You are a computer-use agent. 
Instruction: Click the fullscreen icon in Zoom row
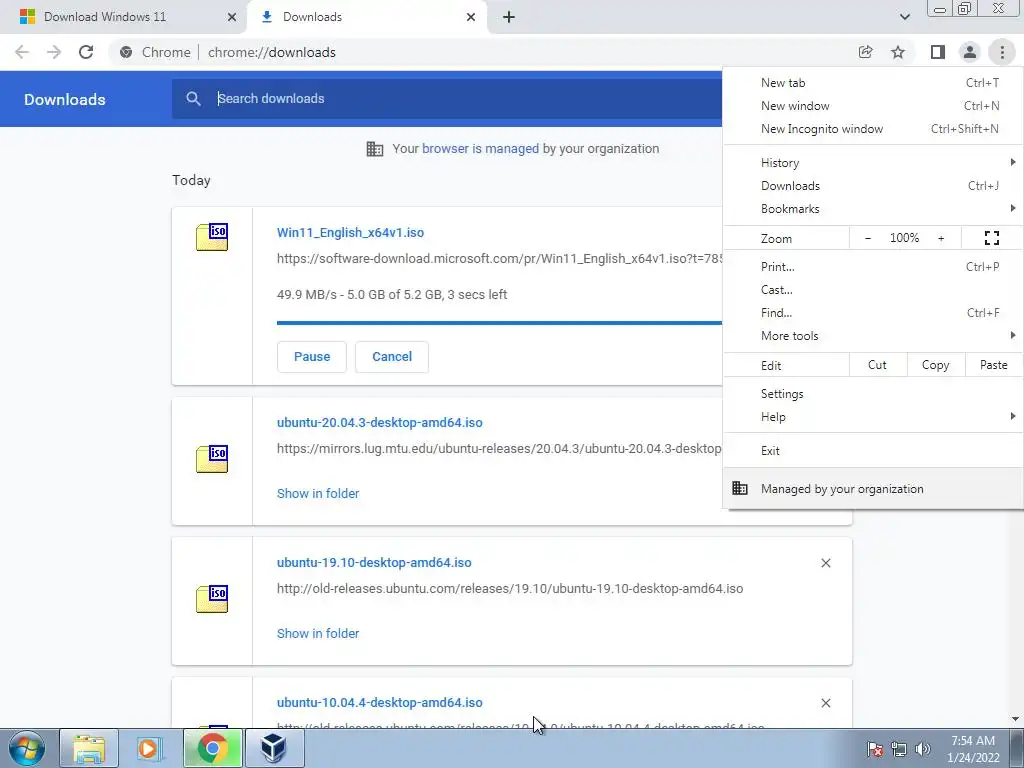992,238
